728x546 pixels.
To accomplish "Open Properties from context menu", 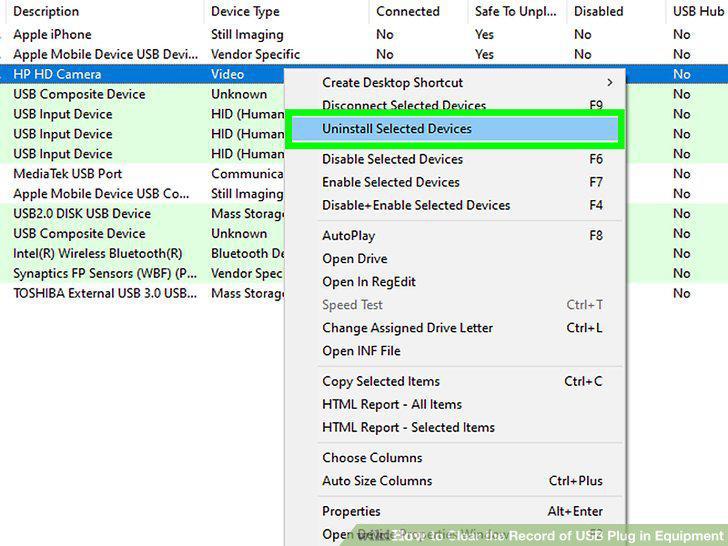I will (455, 511).
